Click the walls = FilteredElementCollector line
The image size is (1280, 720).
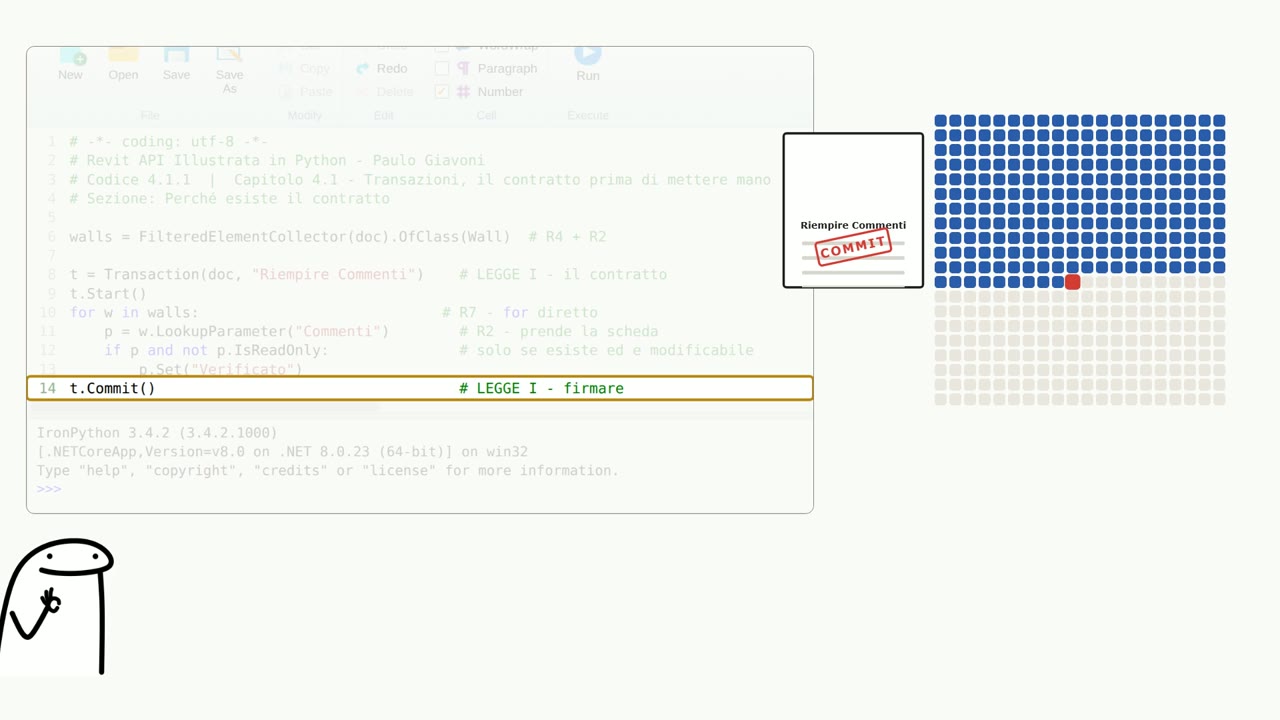338,236
